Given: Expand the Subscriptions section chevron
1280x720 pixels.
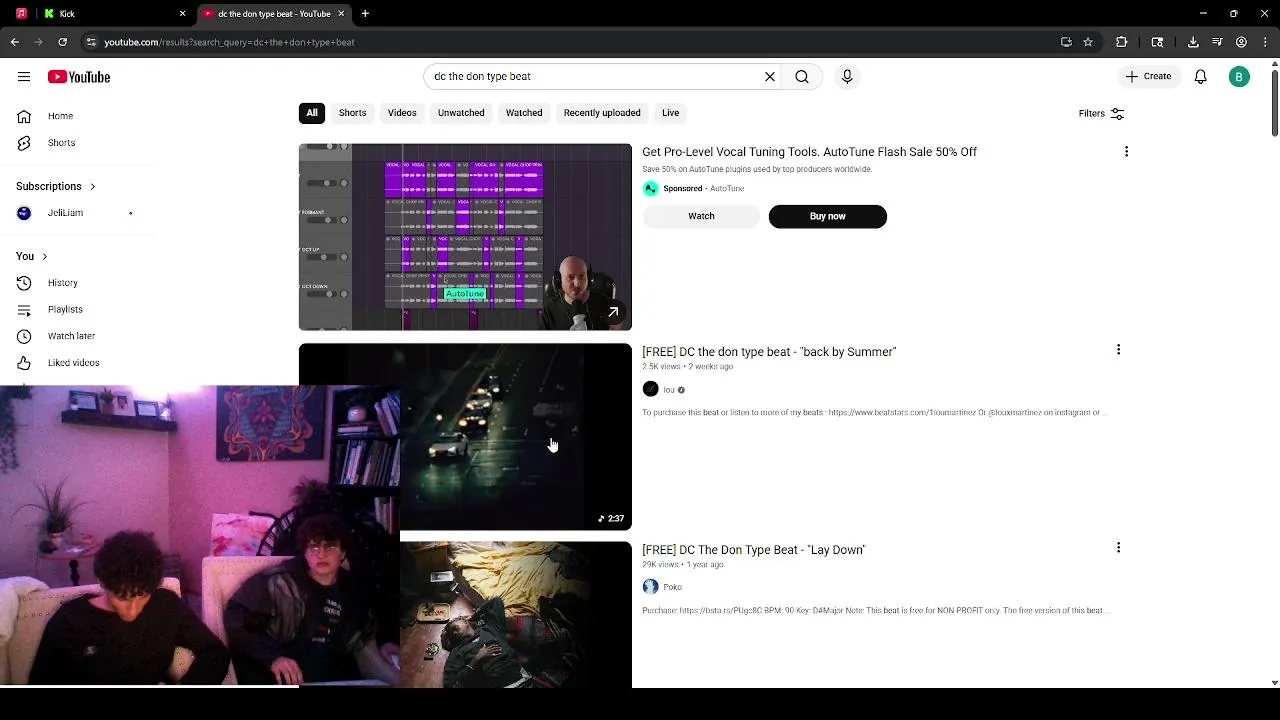Looking at the screenshot, I should (92, 187).
